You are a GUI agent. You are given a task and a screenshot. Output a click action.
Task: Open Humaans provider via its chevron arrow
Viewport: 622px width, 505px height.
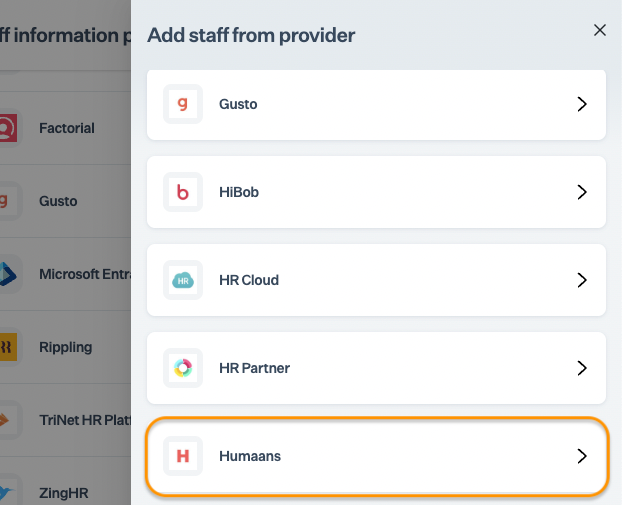[x=582, y=457]
